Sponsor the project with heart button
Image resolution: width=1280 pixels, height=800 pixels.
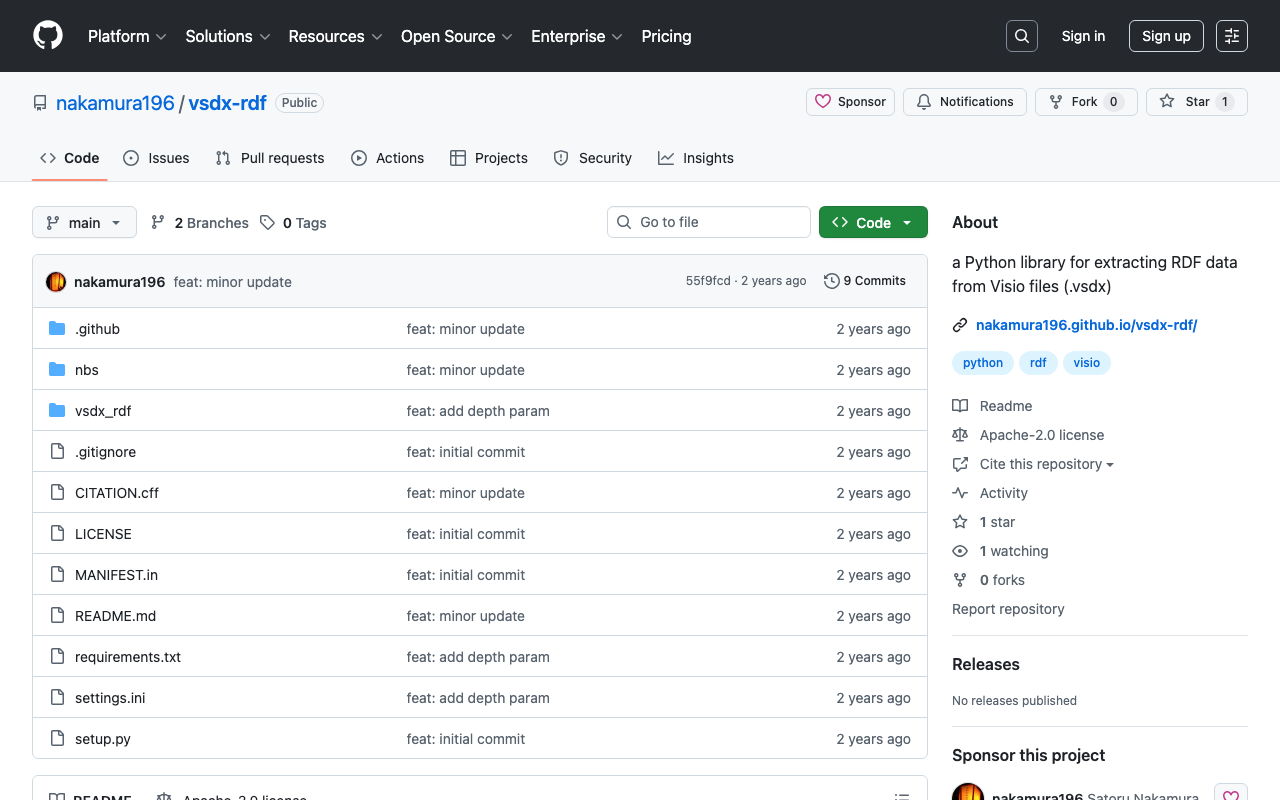[850, 102]
